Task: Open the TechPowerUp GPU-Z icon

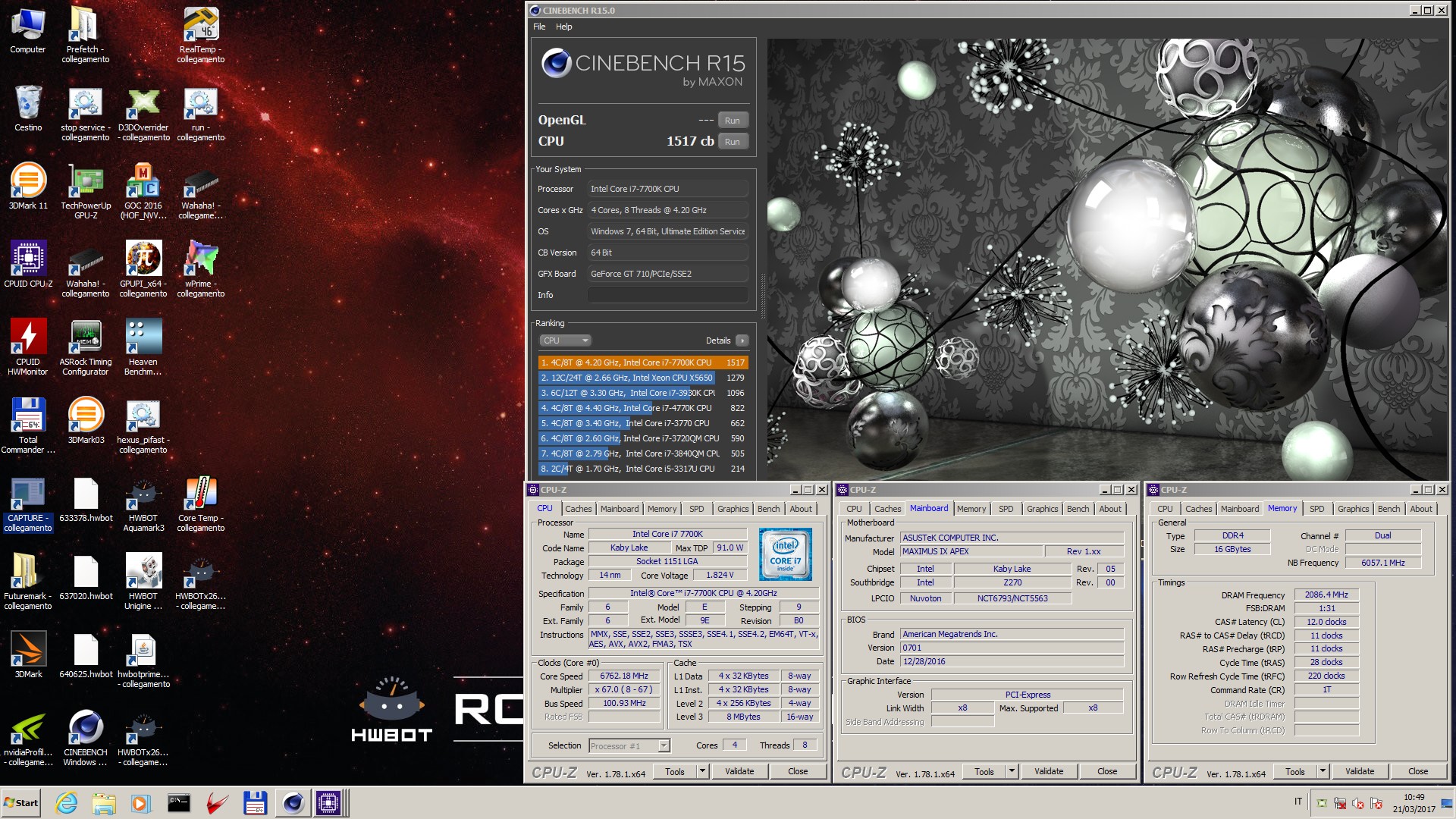Action: pyautogui.click(x=86, y=192)
